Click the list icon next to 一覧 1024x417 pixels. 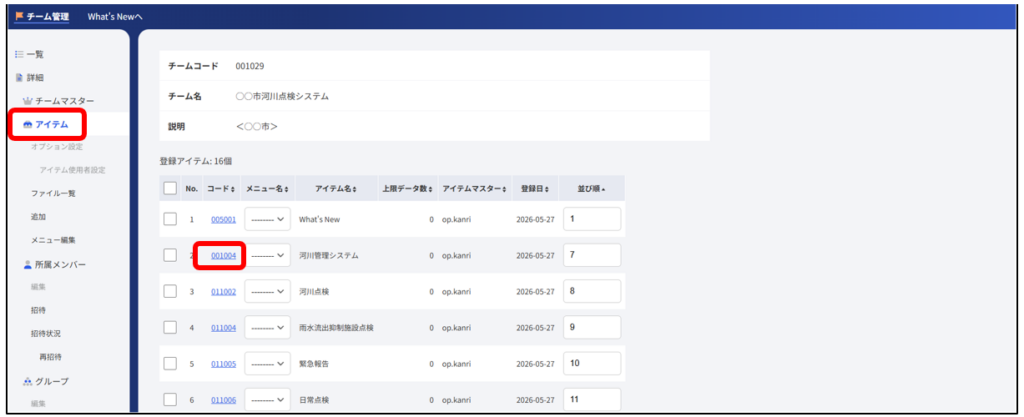(x=19, y=54)
